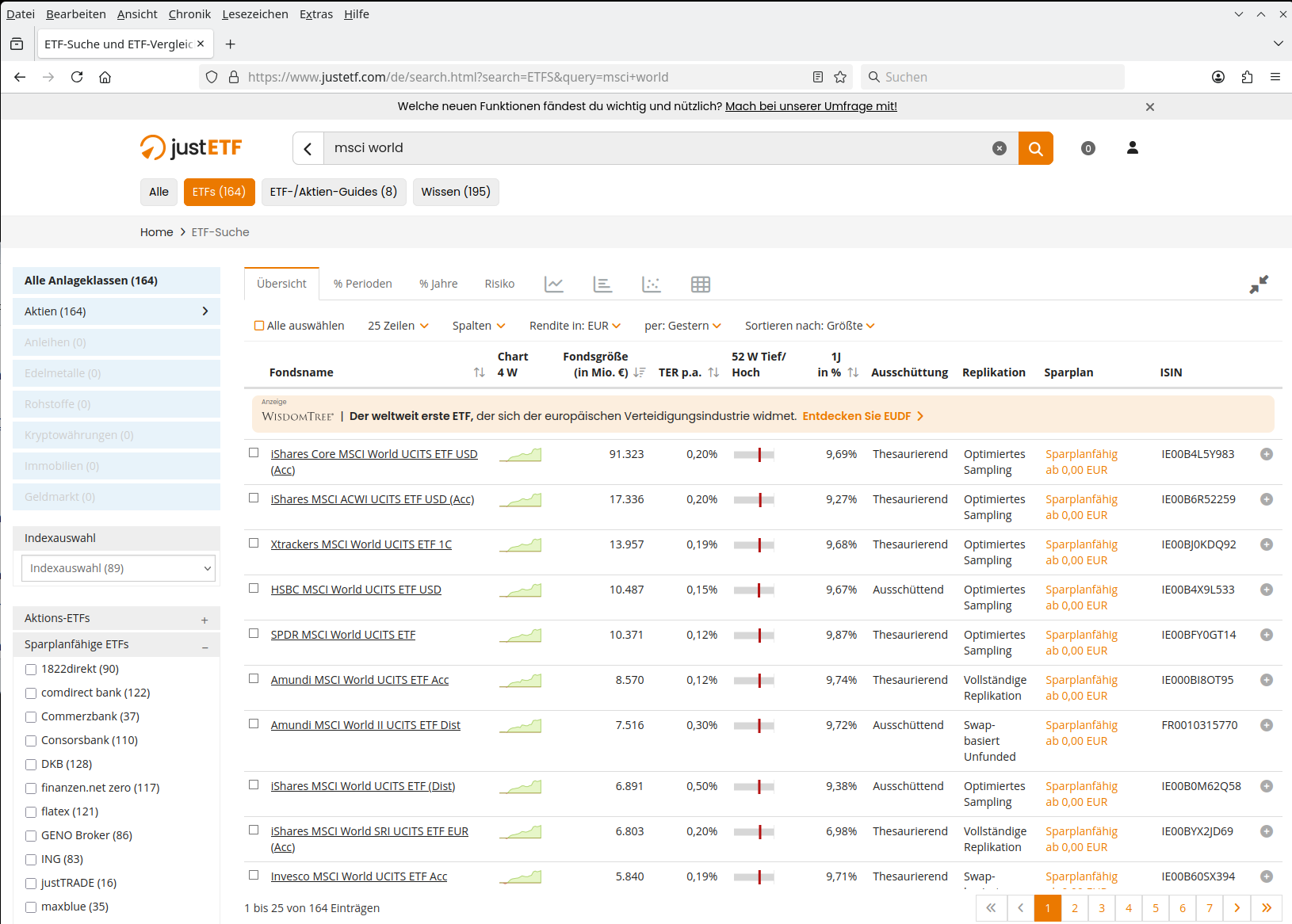
Task: Expand the Aktions-ETFs section
Action: coord(205,620)
